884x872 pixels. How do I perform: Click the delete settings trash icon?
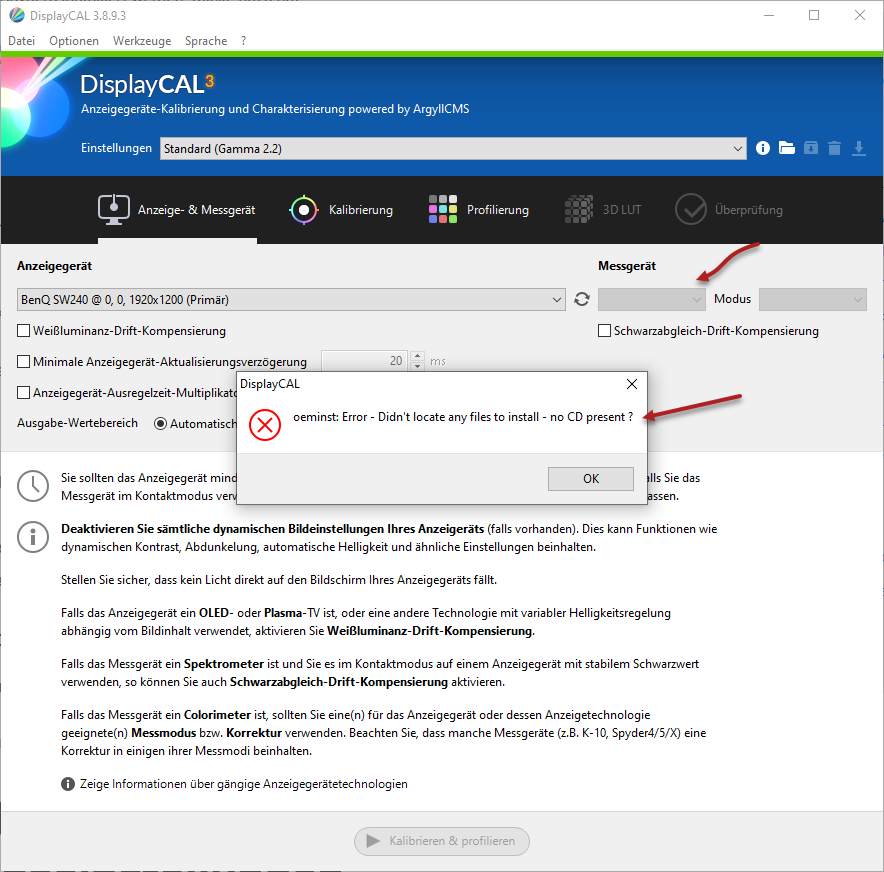[x=834, y=148]
